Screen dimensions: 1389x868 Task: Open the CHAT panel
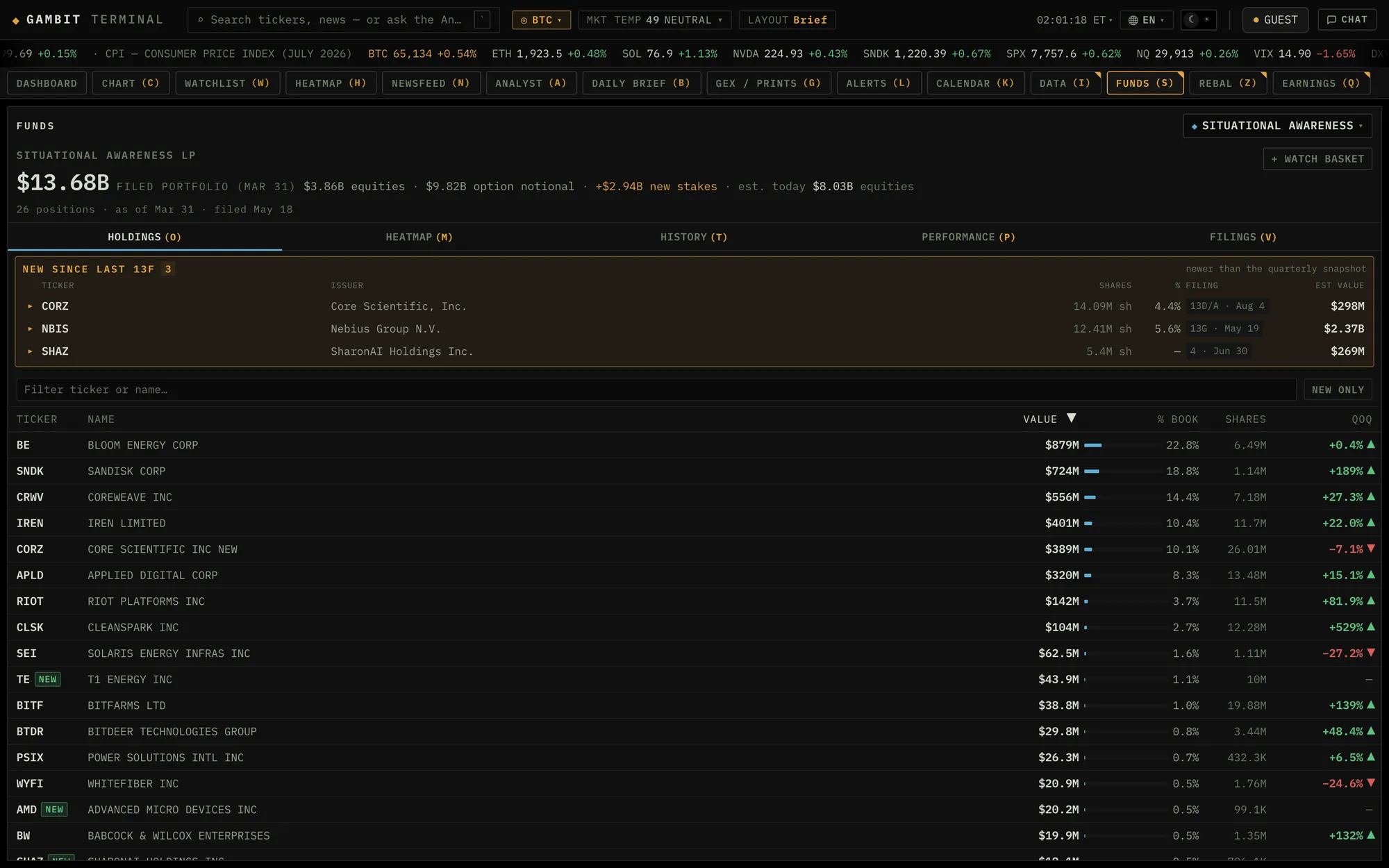click(x=1347, y=20)
